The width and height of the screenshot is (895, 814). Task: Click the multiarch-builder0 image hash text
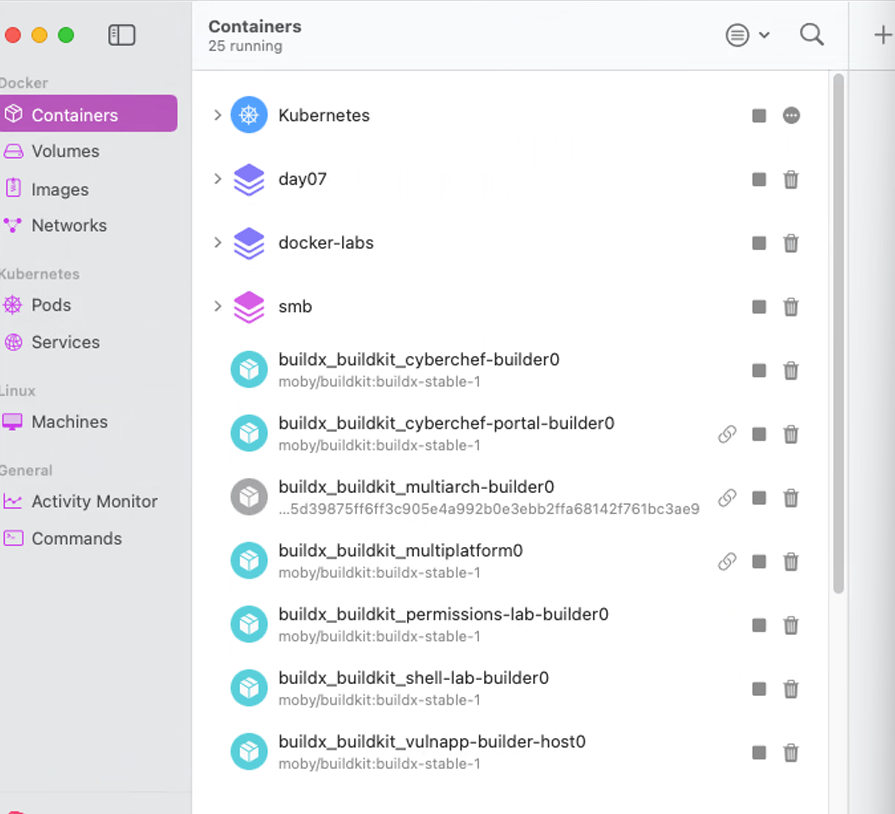tap(489, 509)
